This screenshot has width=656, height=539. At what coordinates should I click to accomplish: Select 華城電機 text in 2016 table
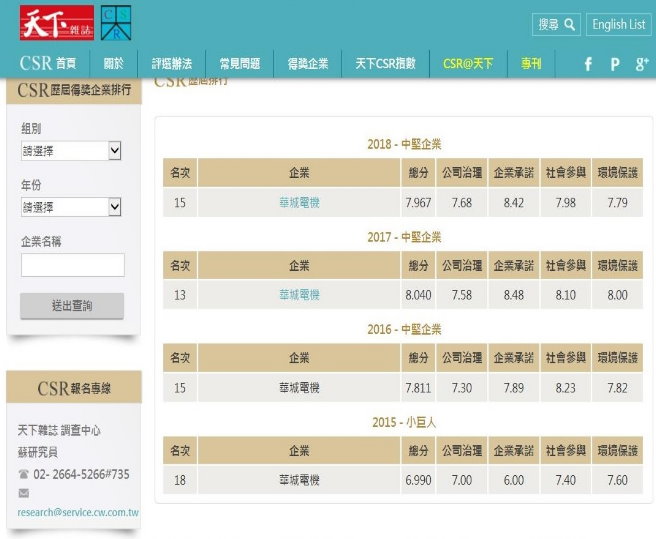coord(299,388)
